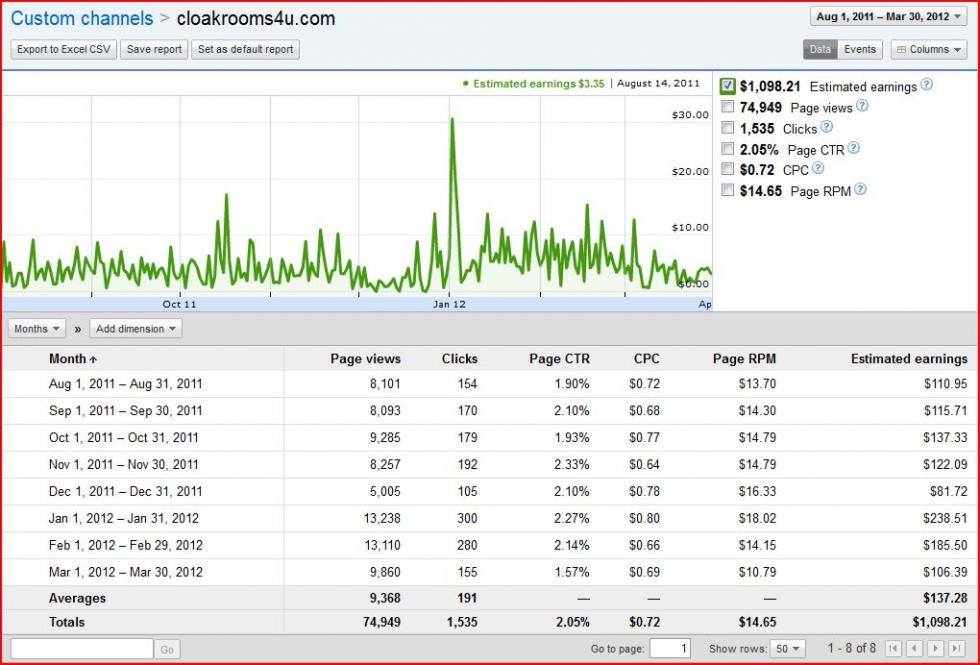This screenshot has height=665, width=980.
Task: Sort by Clicks column header
Action: point(459,359)
